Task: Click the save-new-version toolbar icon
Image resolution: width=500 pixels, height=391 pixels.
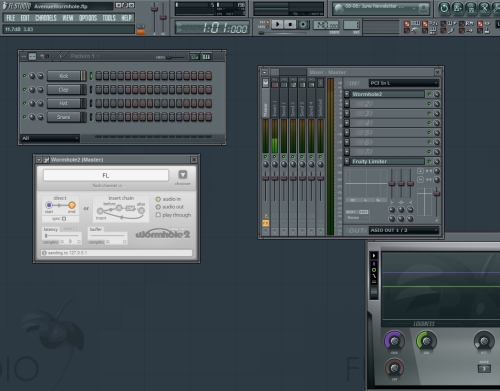Action: tap(457, 8)
